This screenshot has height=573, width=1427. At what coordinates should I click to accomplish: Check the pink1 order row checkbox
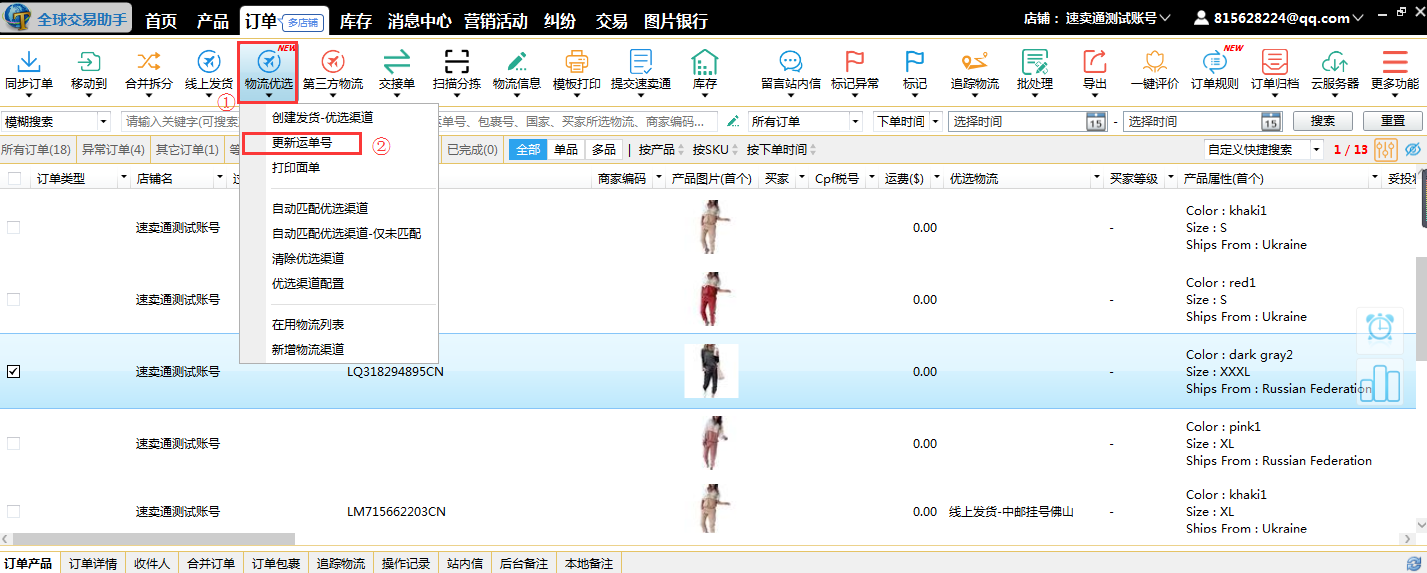point(14,444)
